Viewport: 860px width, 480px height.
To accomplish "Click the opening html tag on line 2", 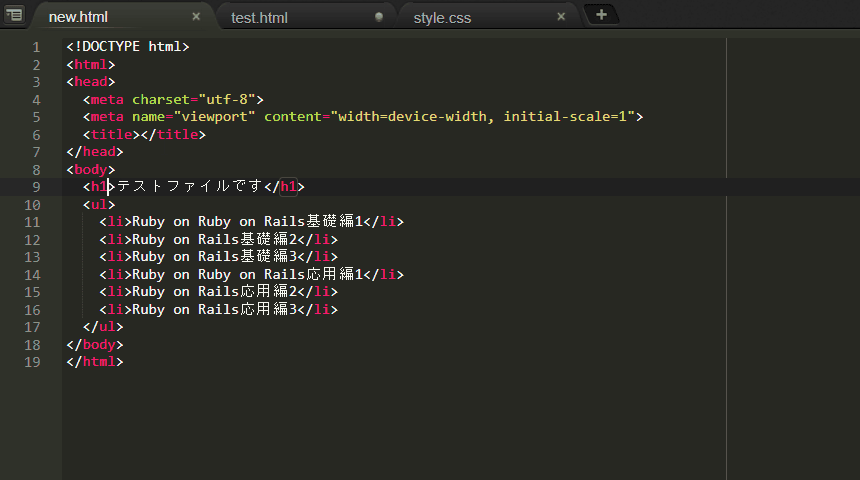I will [90, 65].
